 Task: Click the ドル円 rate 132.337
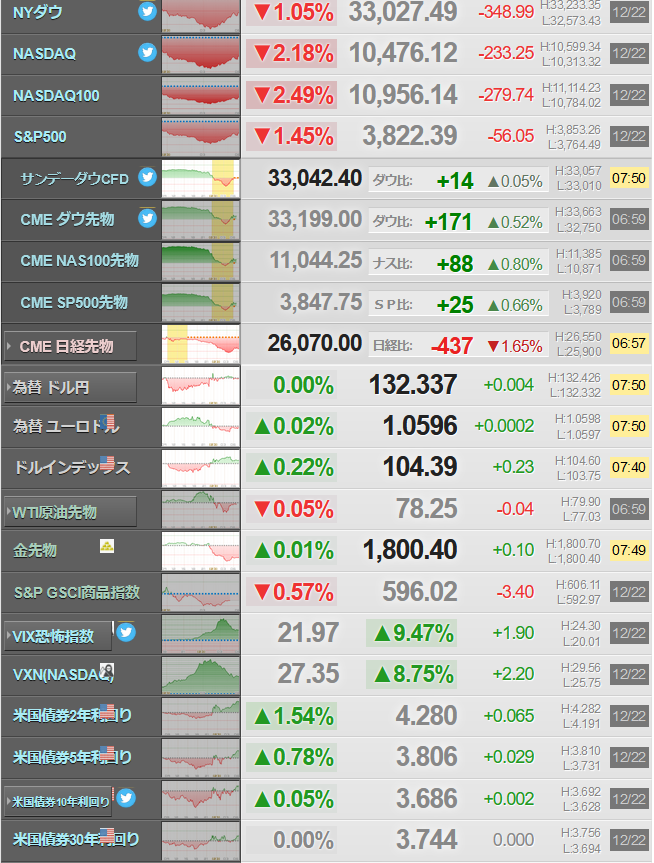[x=413, y=385]
